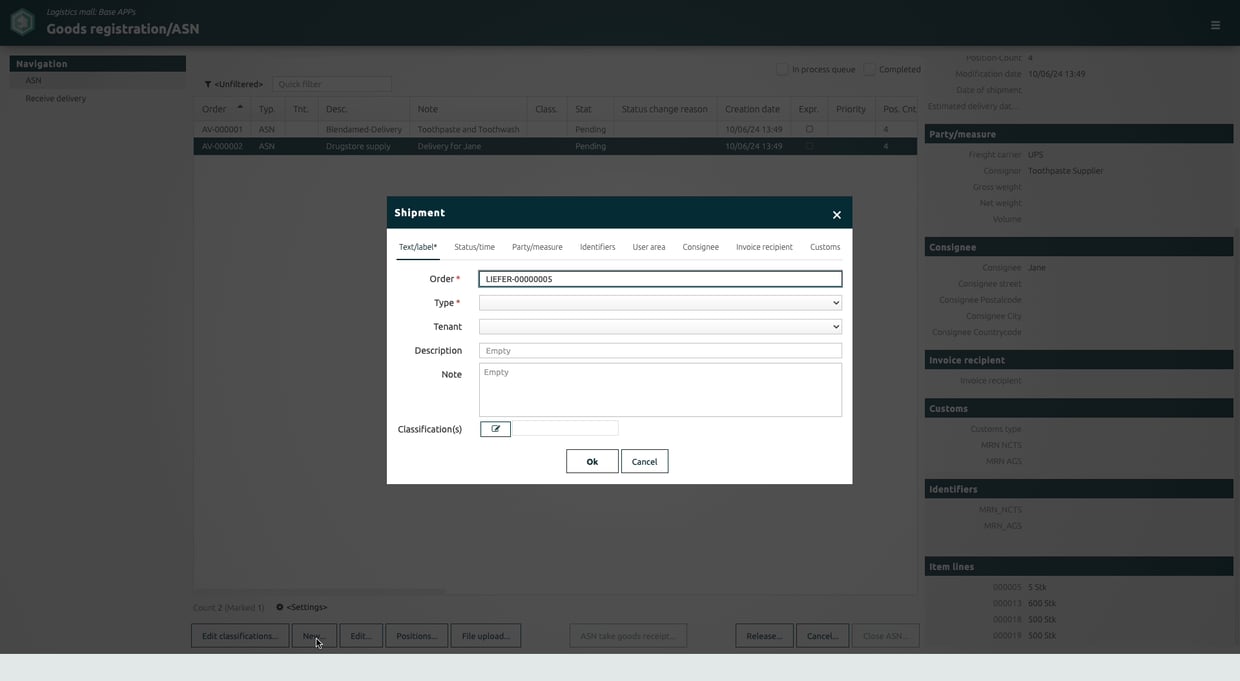
Task: Focus the Order input field
Action: (x=660, y=279)
